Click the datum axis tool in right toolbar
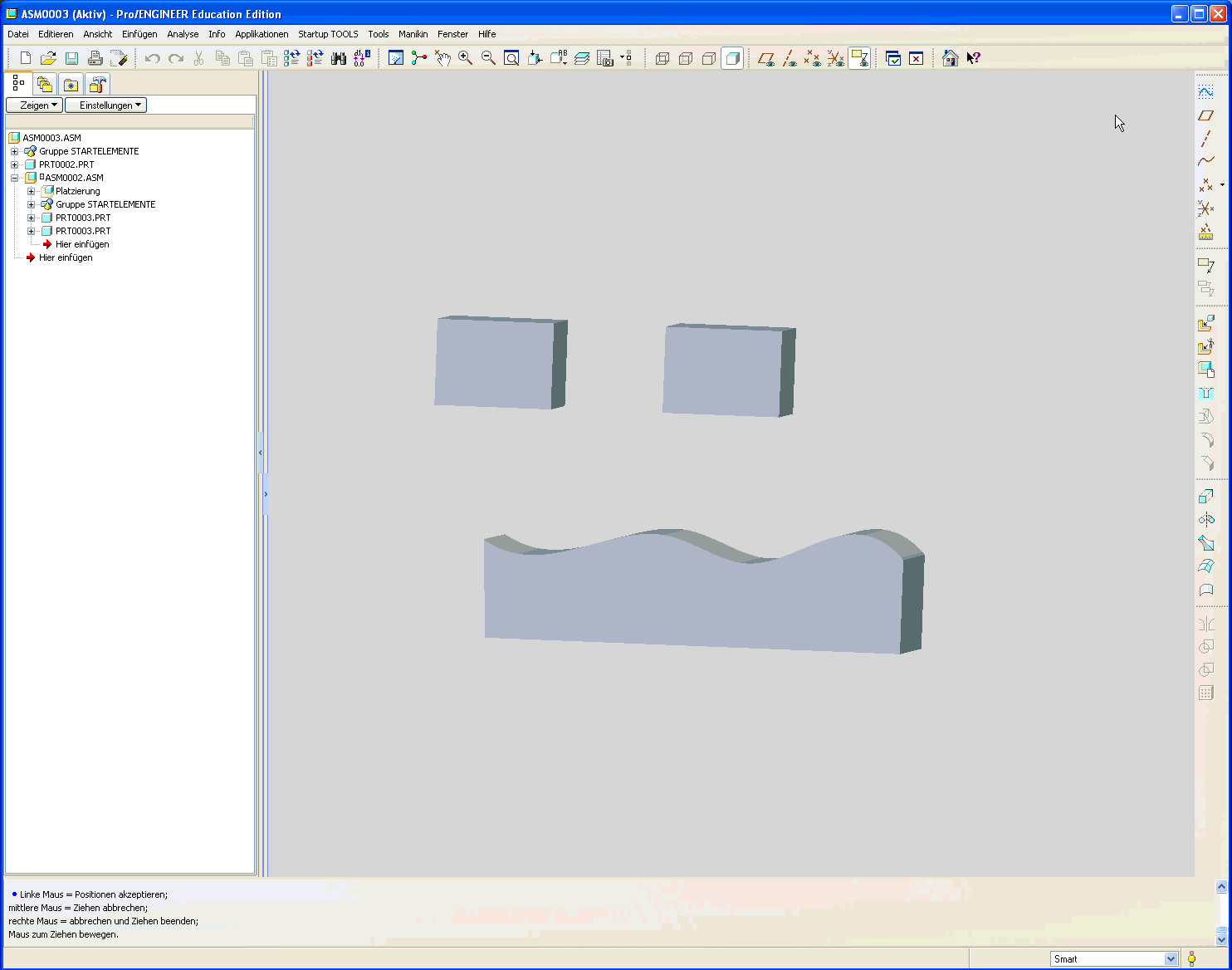1232x970 pixels. pos(1205,139)
